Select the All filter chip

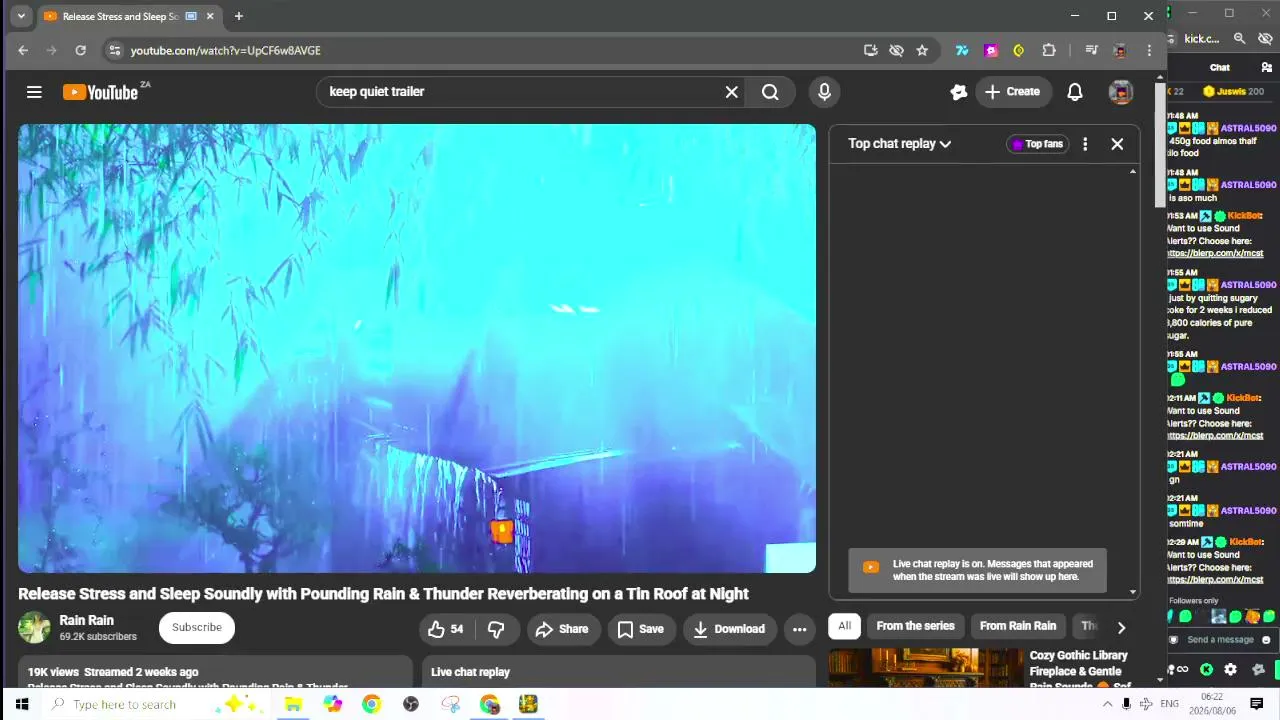click(x=845, y=627)
